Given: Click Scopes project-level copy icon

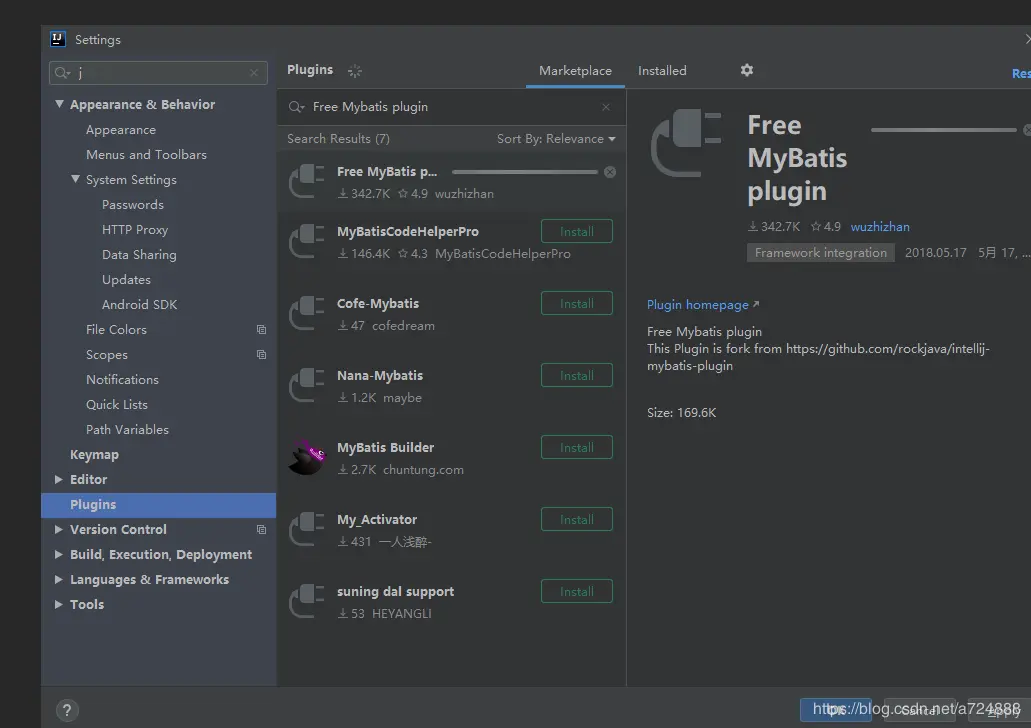Looking at the screenshot, I should [261, 354].
